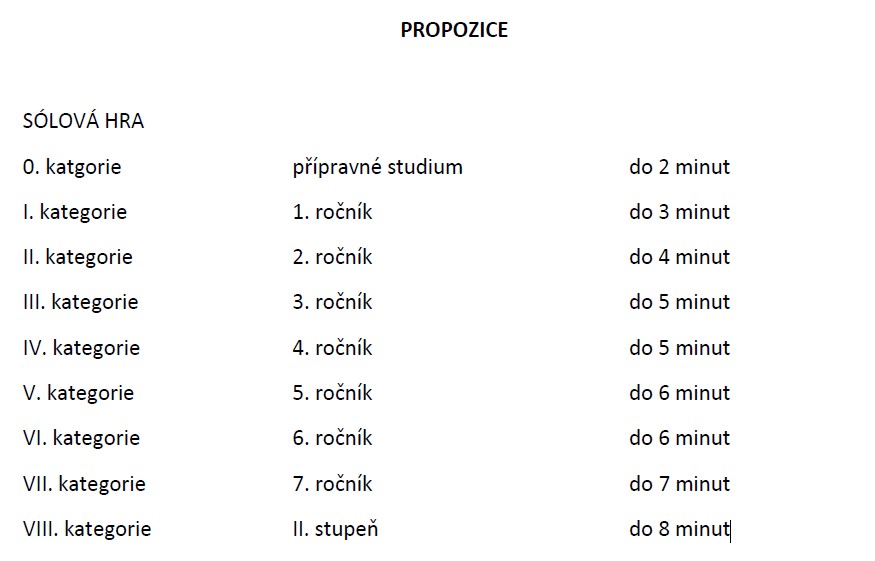
Task: Click the PROPOZICE heading
Action: 454,30
